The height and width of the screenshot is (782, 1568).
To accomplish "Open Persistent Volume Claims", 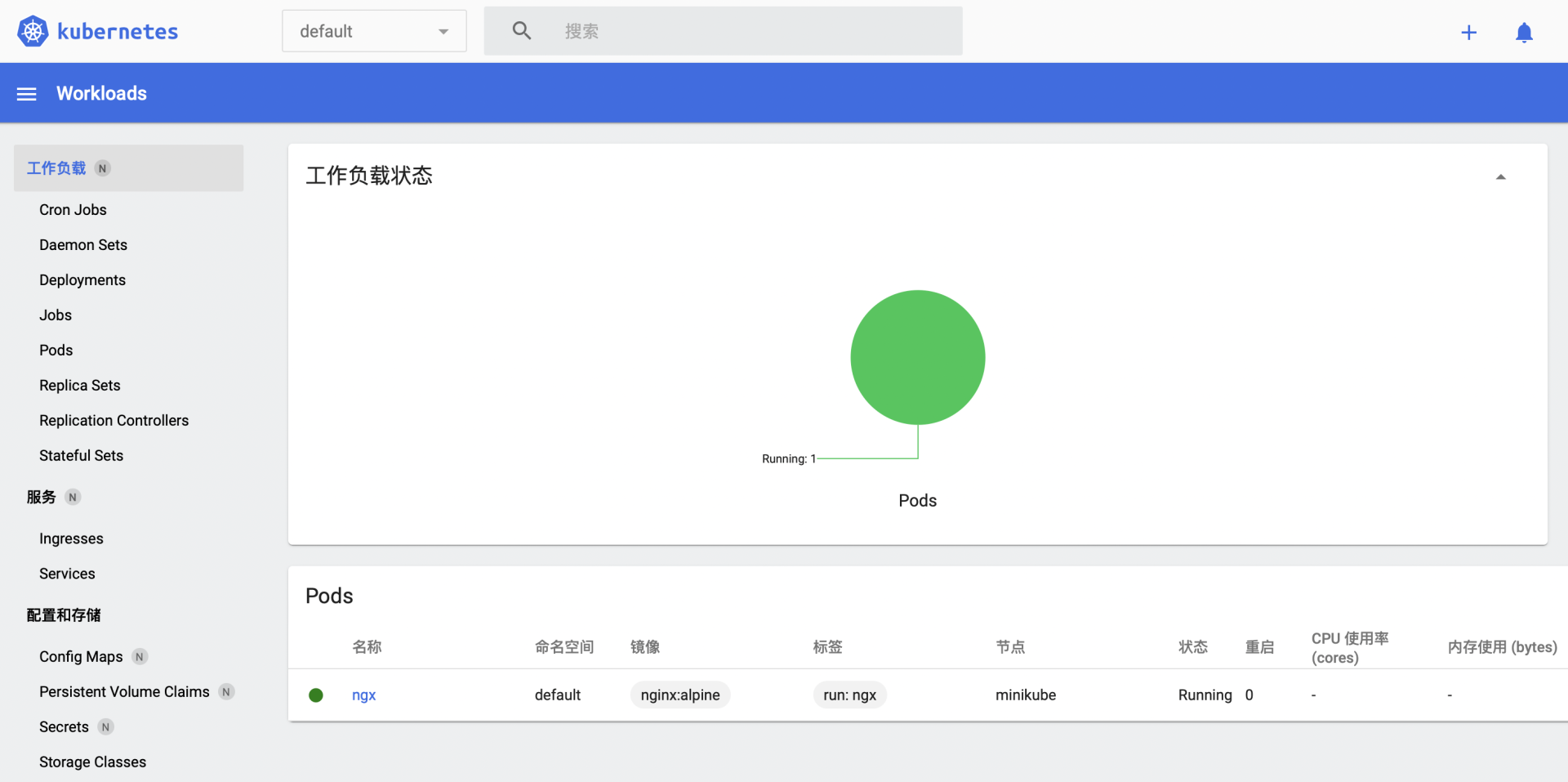I will 122,691.
